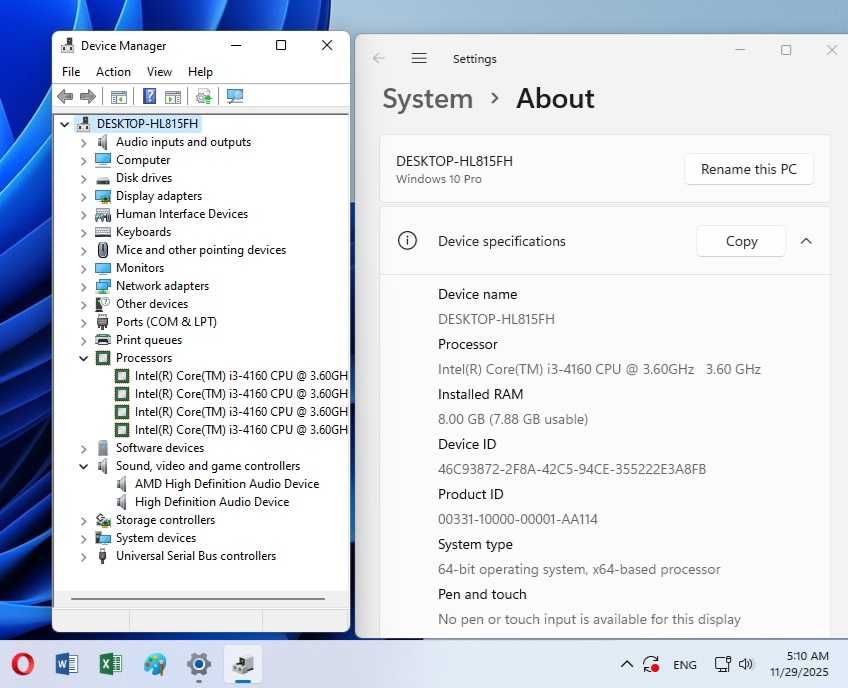Launch Opera browser from the taskbar

coord(22,664)
